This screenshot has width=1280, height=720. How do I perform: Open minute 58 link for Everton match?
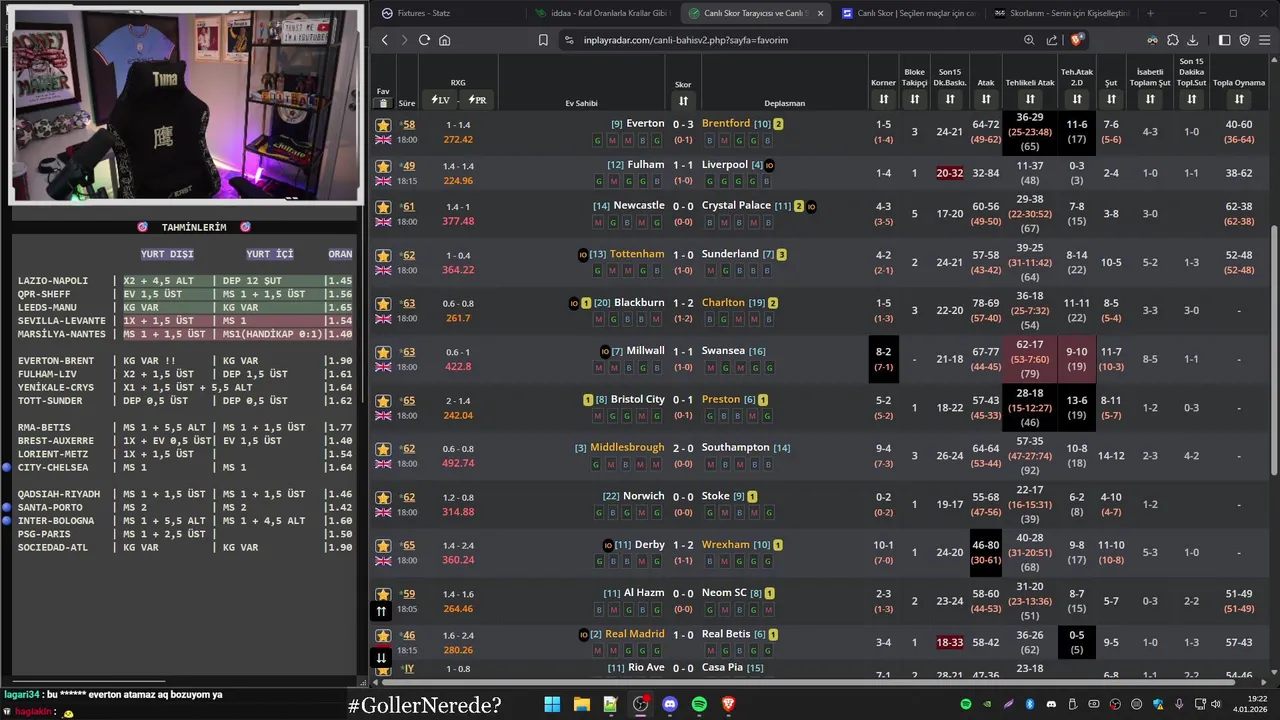point(408,125)
